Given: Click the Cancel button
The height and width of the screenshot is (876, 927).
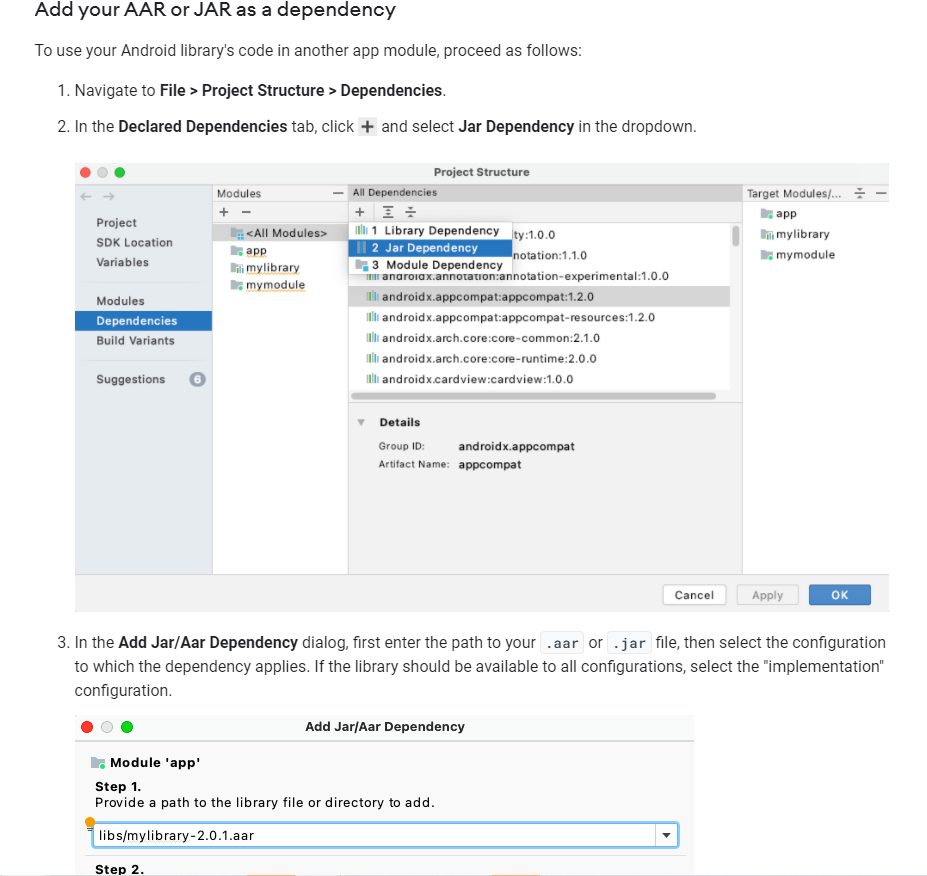Looking at the screenshot, I should click(694, 594).
